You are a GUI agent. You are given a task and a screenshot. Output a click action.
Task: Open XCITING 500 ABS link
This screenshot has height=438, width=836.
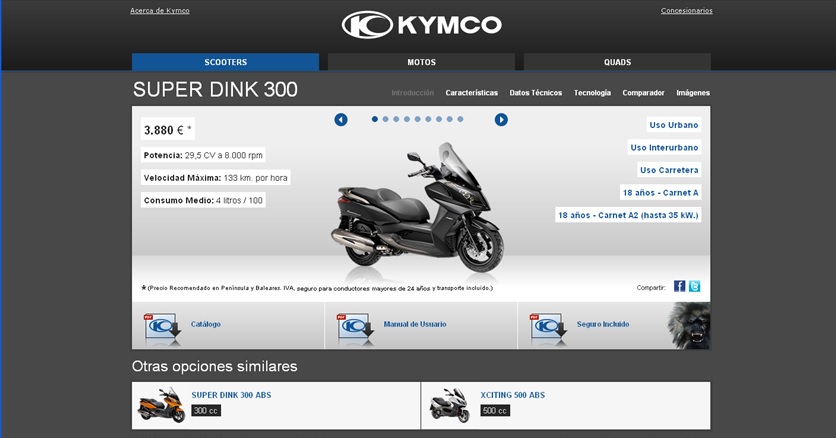click(512, 395)
